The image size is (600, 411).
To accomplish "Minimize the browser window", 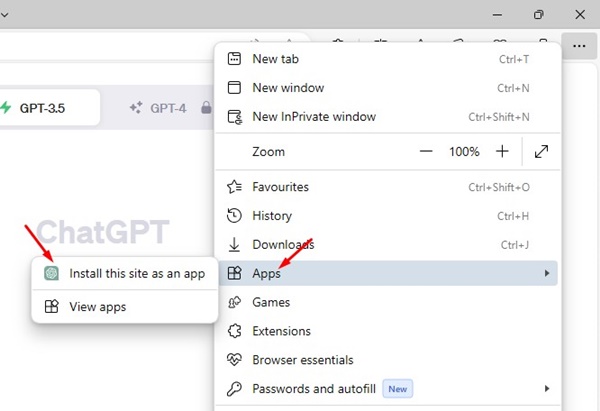I will coord(497,15).
